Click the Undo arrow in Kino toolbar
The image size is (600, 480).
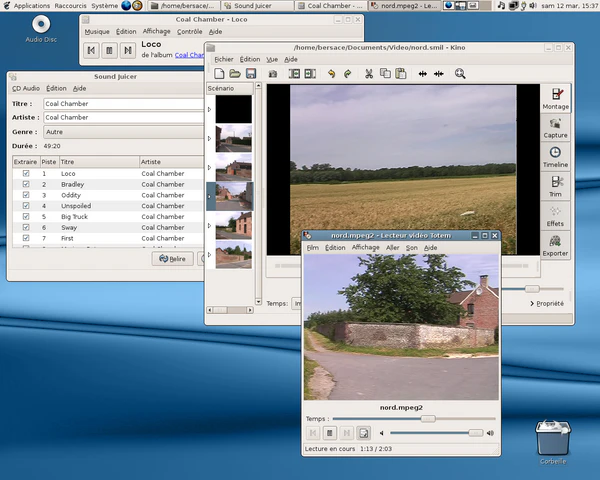[331, 74]
